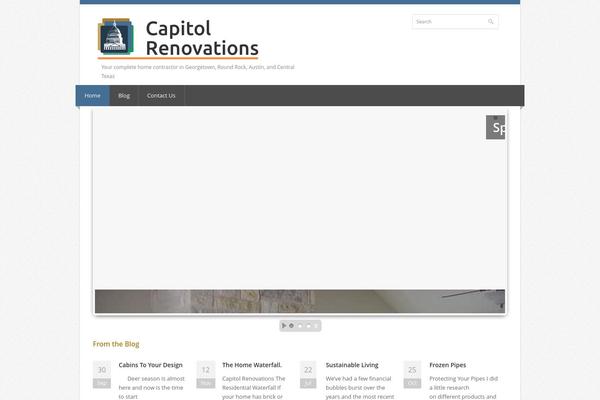Click the 'Protecting Your Pipes' excerpt

[x=463, y=387]
